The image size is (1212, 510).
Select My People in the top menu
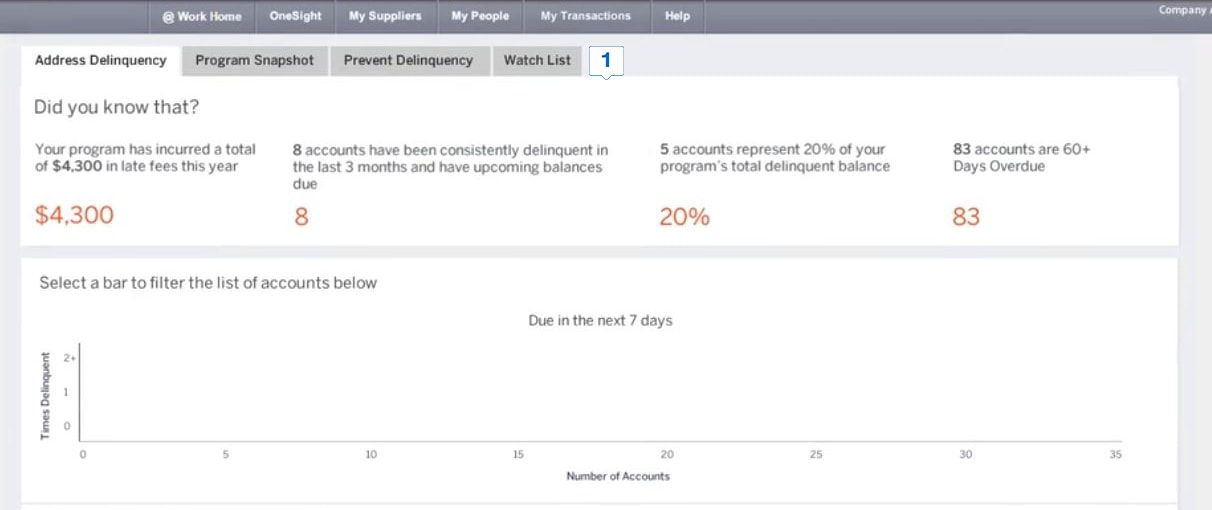[480, 16]
